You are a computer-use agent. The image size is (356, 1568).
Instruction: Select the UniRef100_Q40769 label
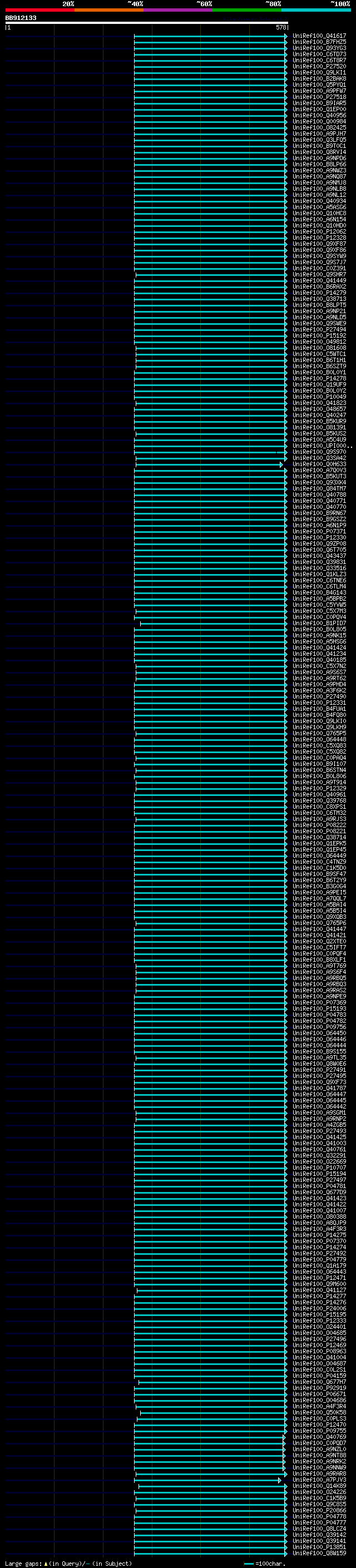(319, 1437)
